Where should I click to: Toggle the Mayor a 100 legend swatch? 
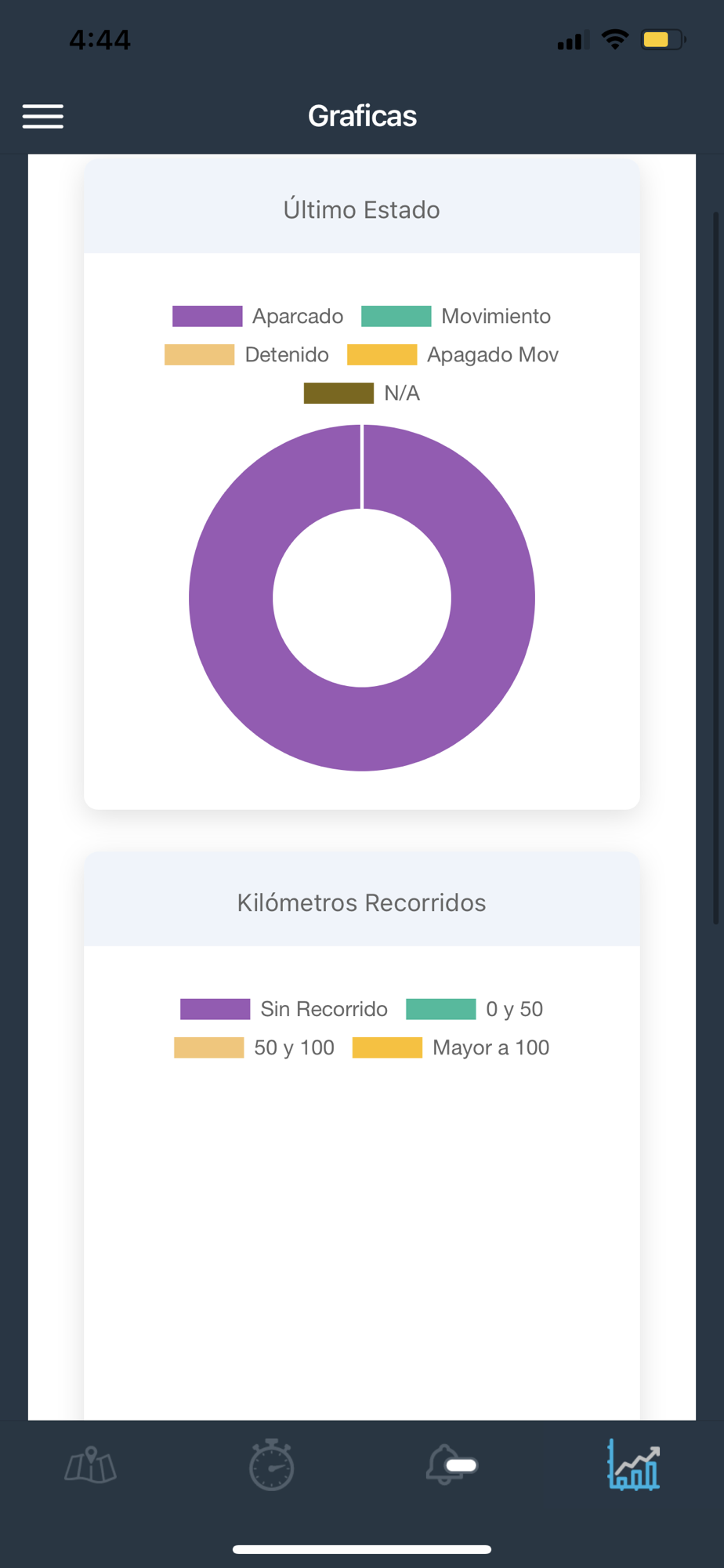coord(388,1047)
